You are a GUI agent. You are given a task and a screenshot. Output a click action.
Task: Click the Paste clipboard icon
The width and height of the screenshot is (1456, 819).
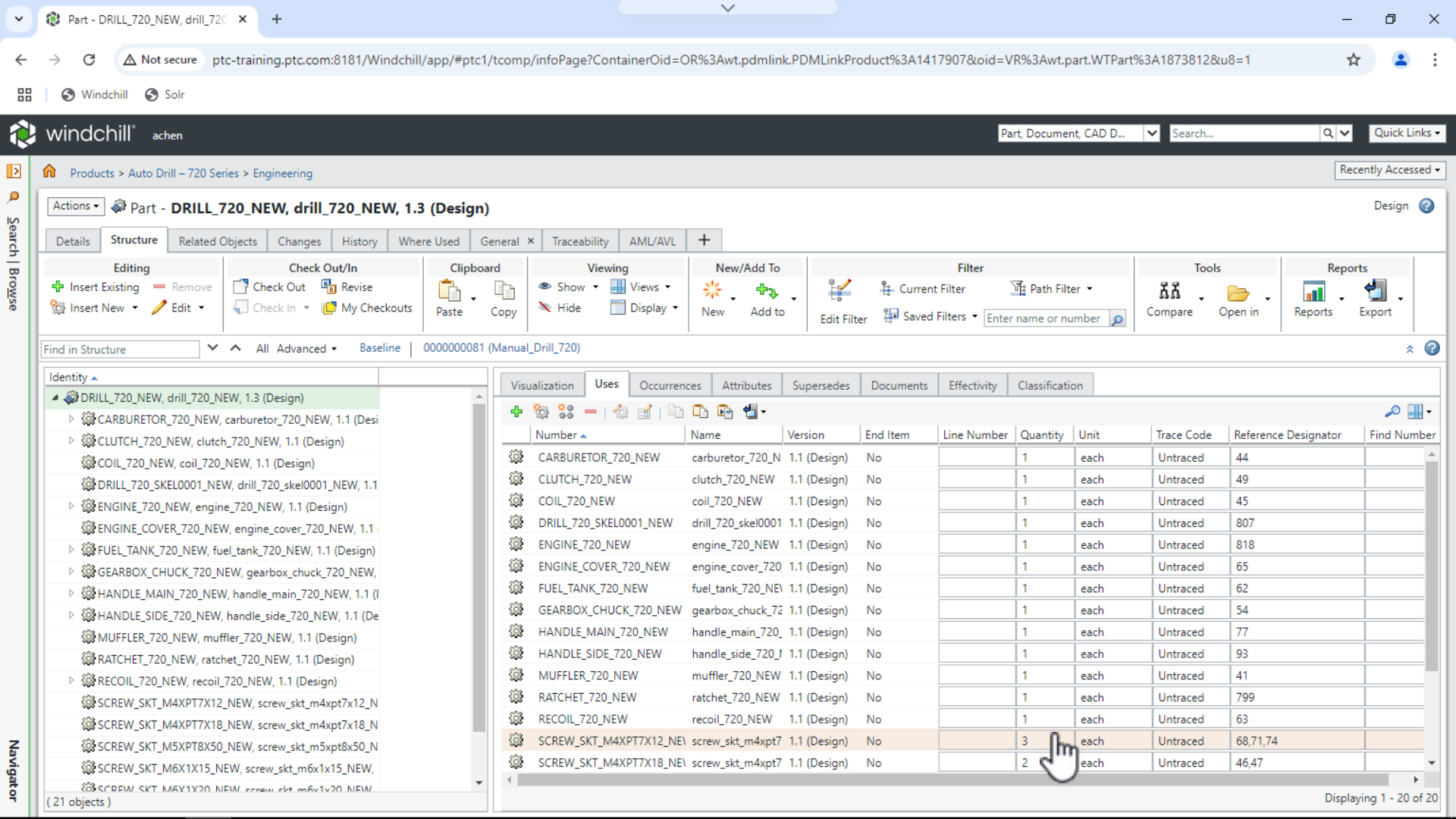point(449,291)
